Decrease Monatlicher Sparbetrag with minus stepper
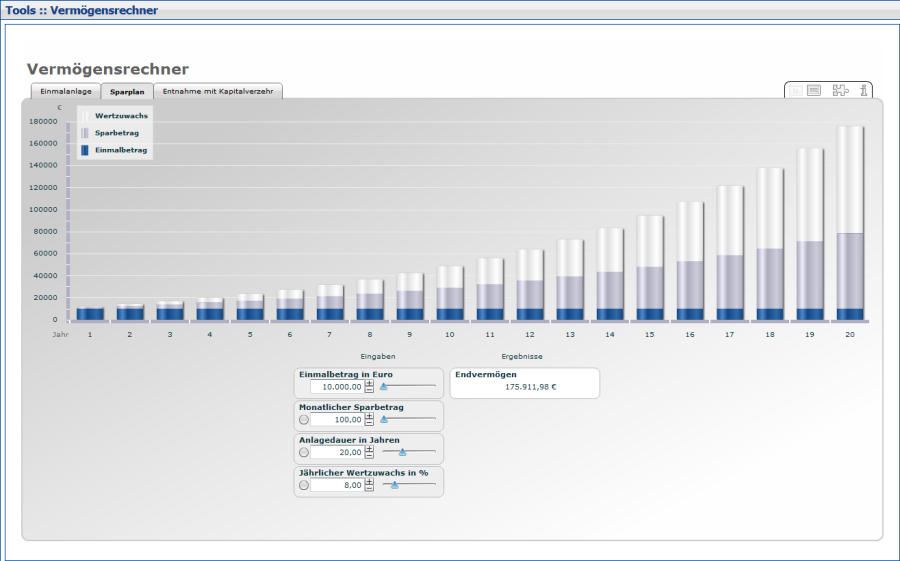The height and width of the screenshot is (561, 900). (x=369, y=423)
